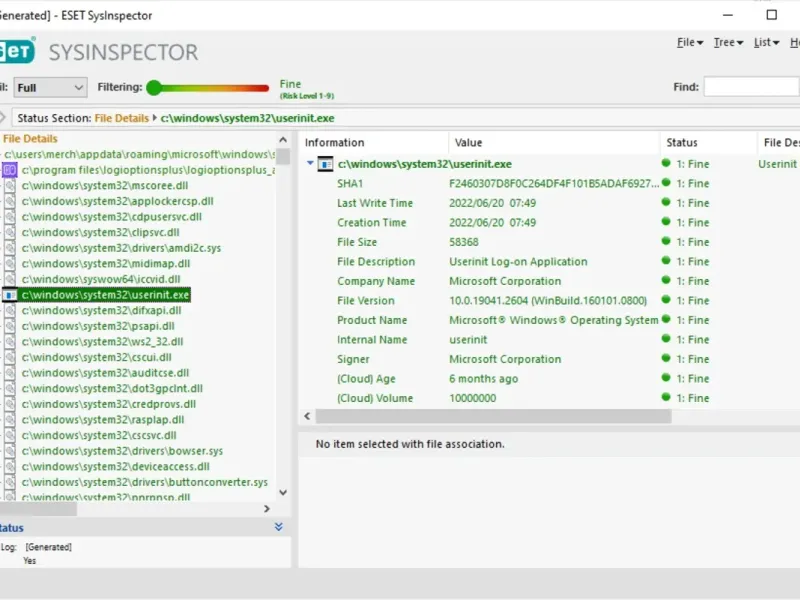Screen dimensions: 800x600
Task: Click the green status dot for File Size
Action: [665, 241]
